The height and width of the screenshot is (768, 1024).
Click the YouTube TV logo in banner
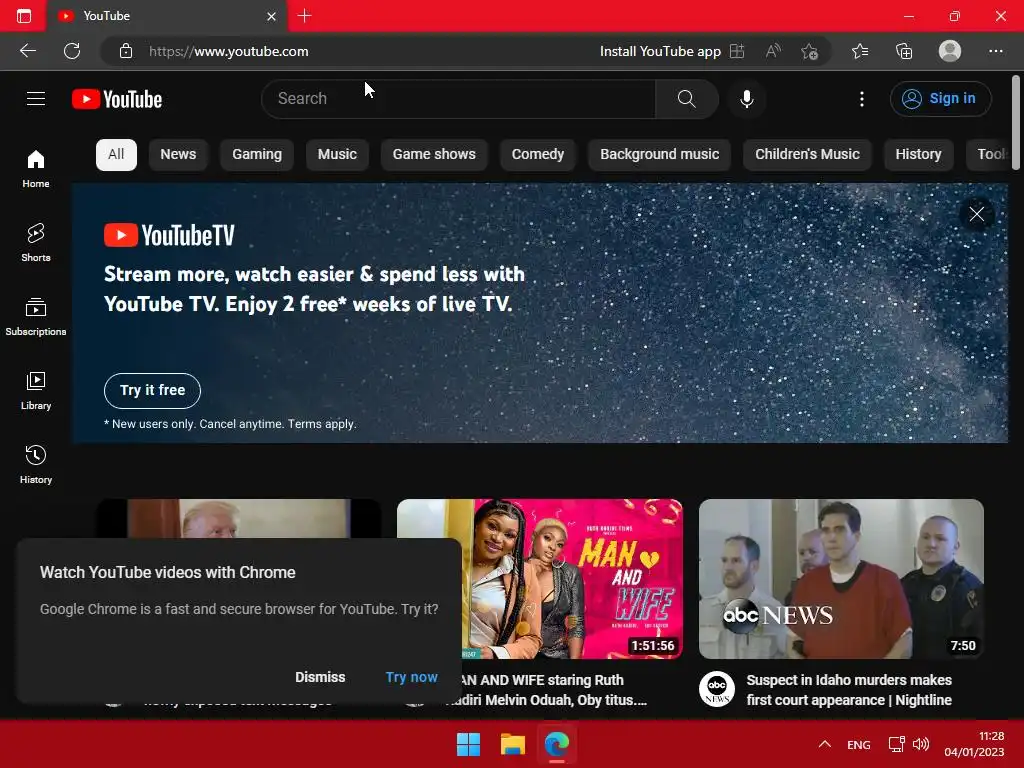(x=169, y=235)
